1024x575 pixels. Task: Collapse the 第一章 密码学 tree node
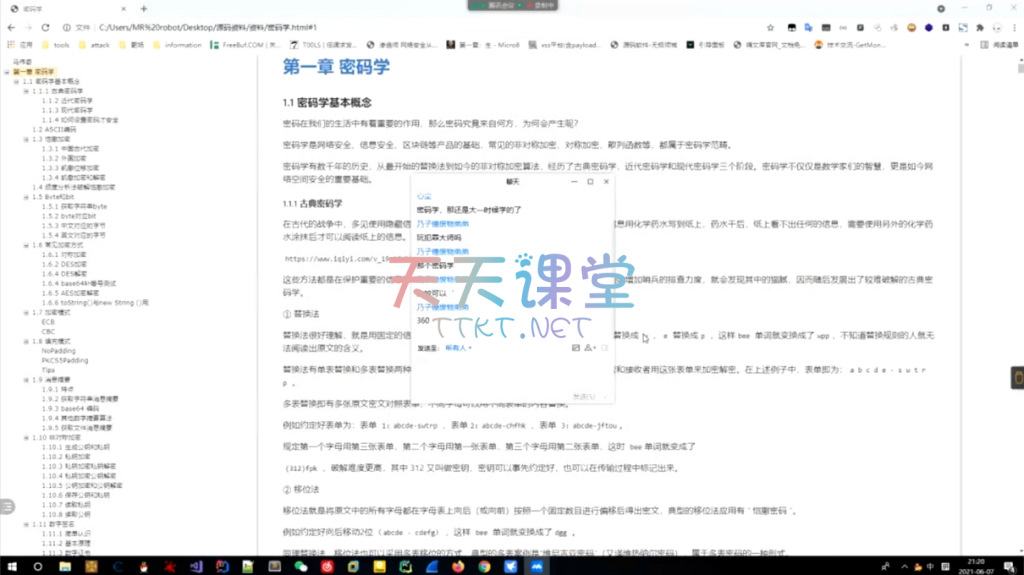click(8, 72)
